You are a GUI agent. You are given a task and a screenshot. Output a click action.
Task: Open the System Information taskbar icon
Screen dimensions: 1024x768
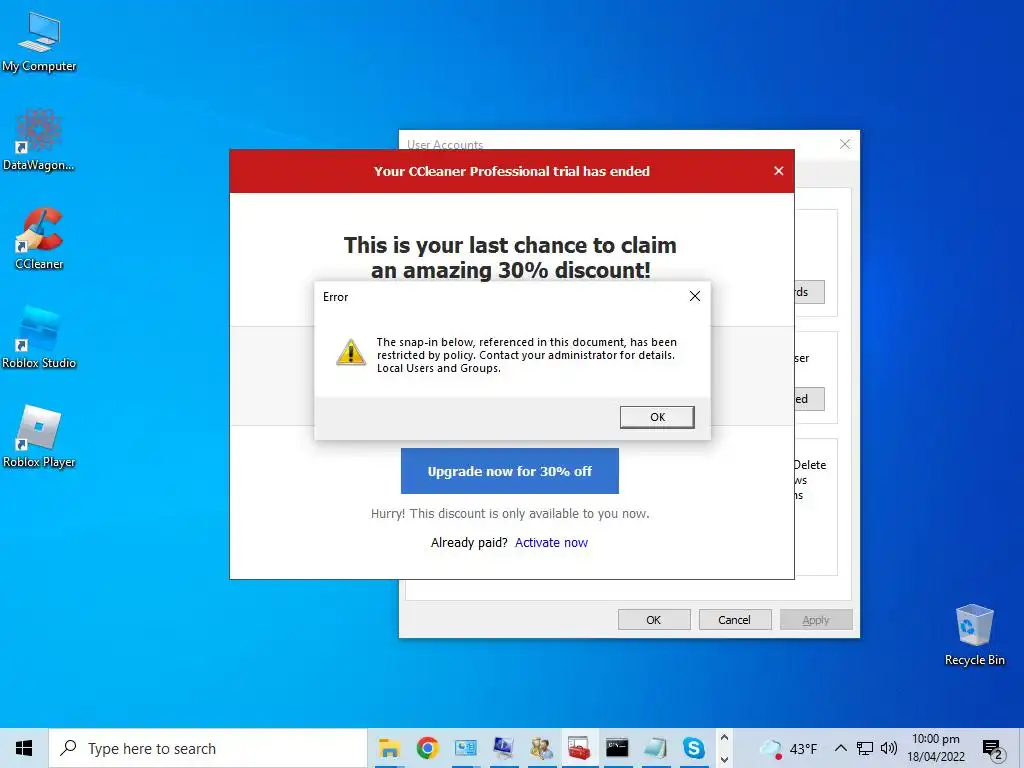(503, 748)
